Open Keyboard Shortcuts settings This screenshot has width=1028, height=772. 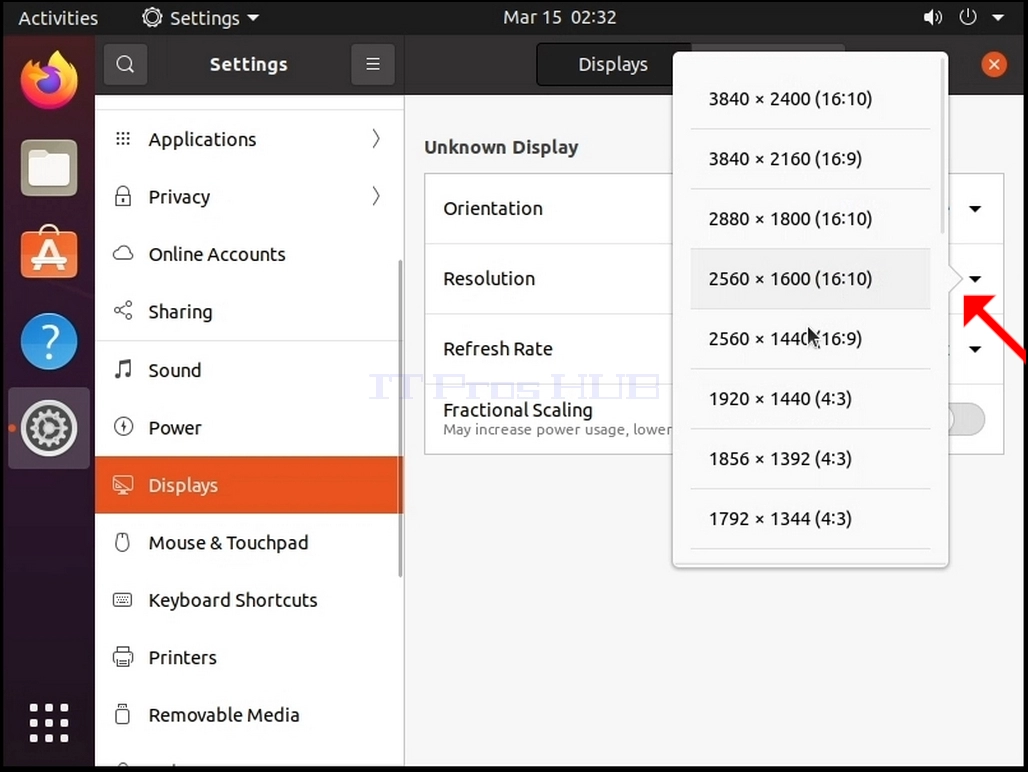[x=248, y=600]
